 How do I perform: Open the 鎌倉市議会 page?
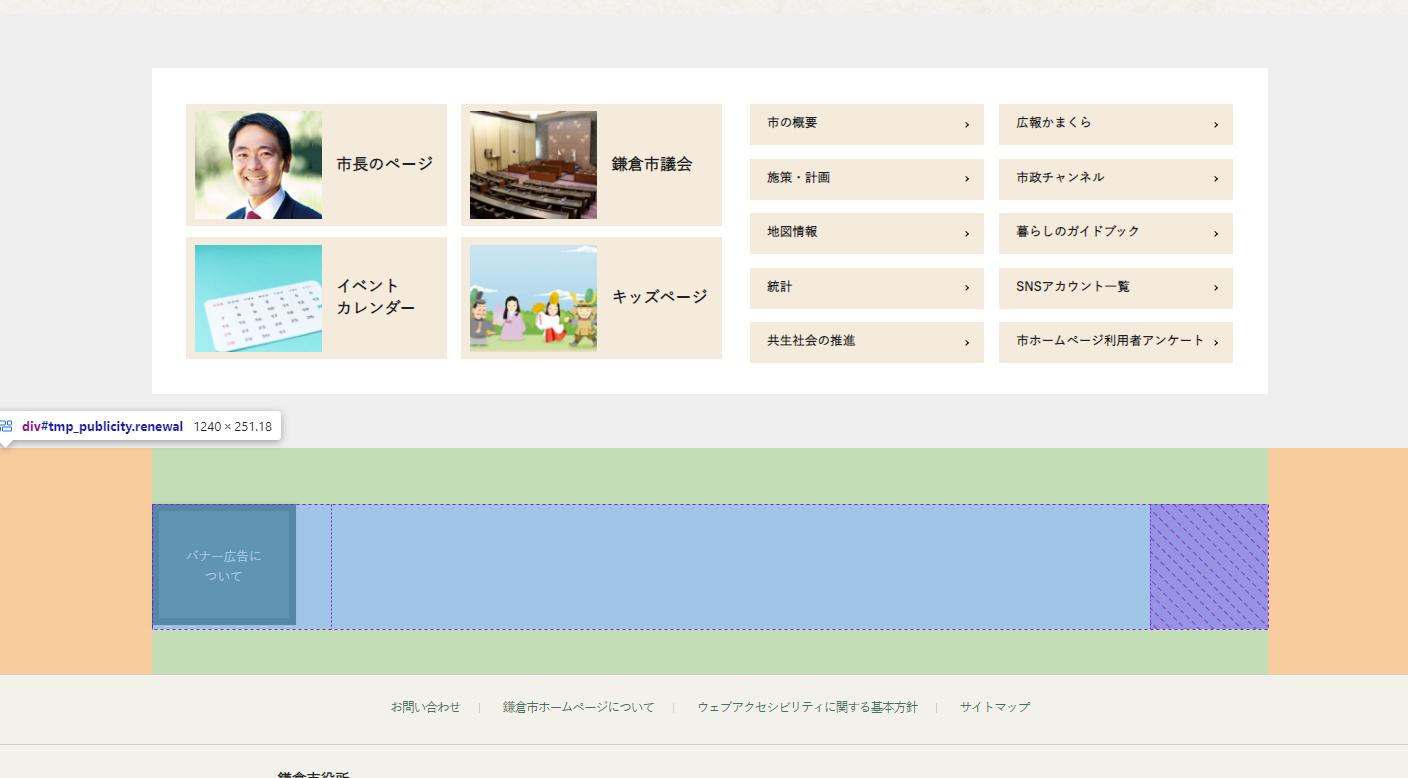point(652,164)
